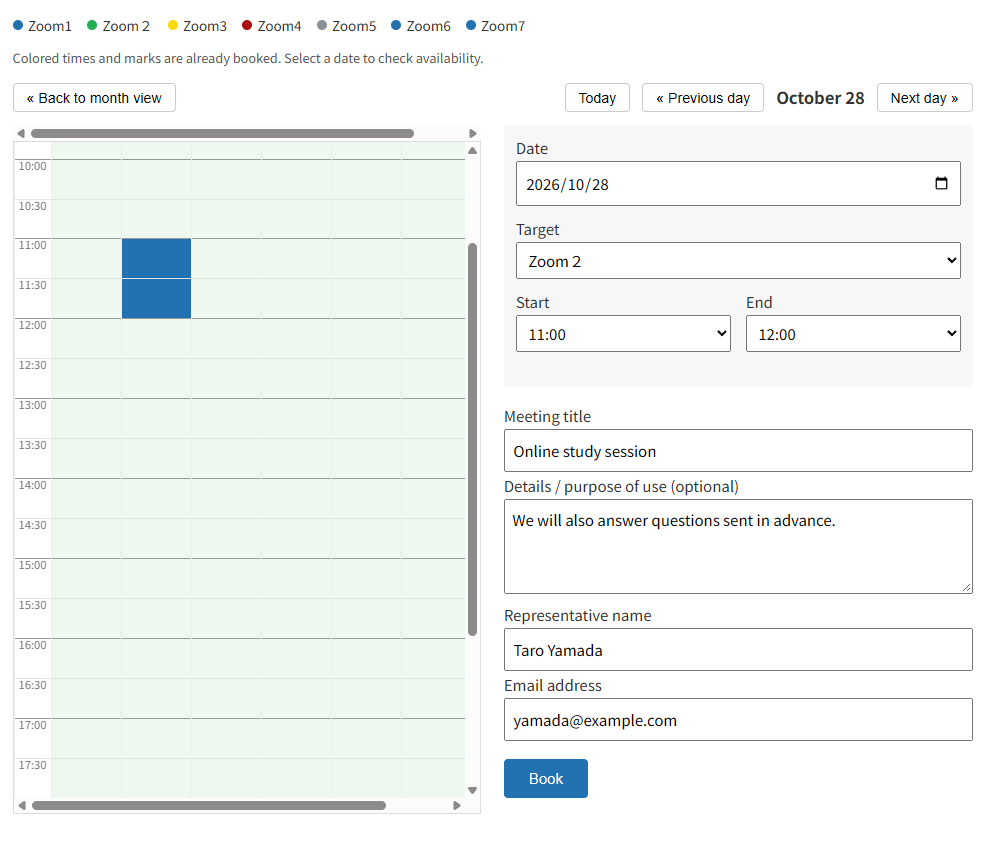The width and height of the screenshot is (985, 862).
Task: Click the 14:00 time label
Action: click(33, 486)
